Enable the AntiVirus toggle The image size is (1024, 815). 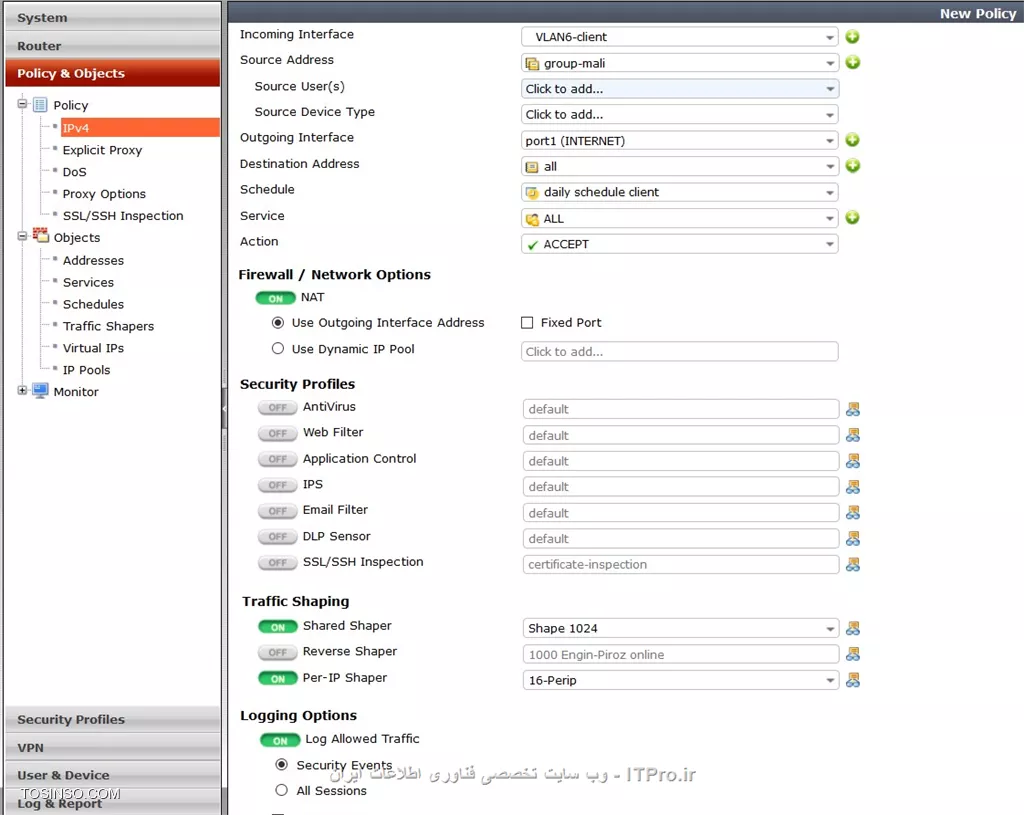click(x=278, y=408)
